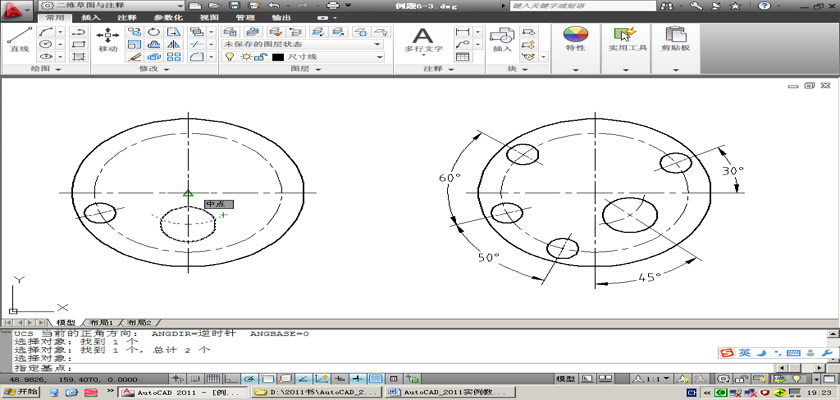The width and height of the screenshot is (840, 400).
Task: Switch to the 插入 (Insert) ribbon tab
Action: click(x=90, y=18)
